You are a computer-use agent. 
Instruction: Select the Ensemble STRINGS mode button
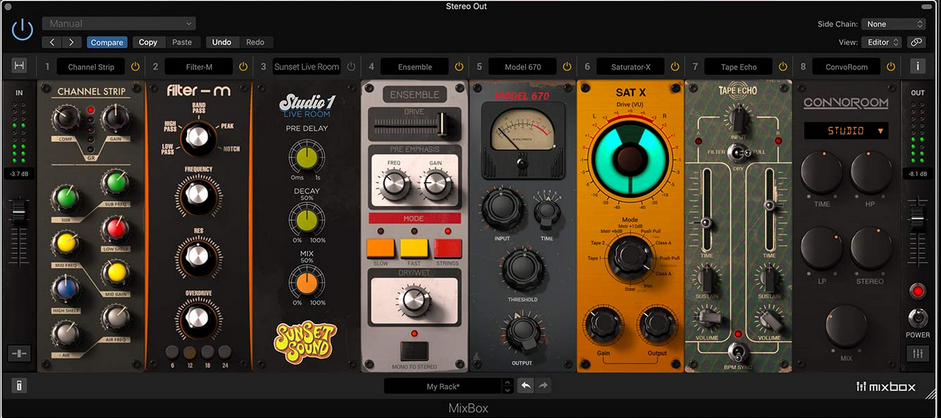point(448,248)
